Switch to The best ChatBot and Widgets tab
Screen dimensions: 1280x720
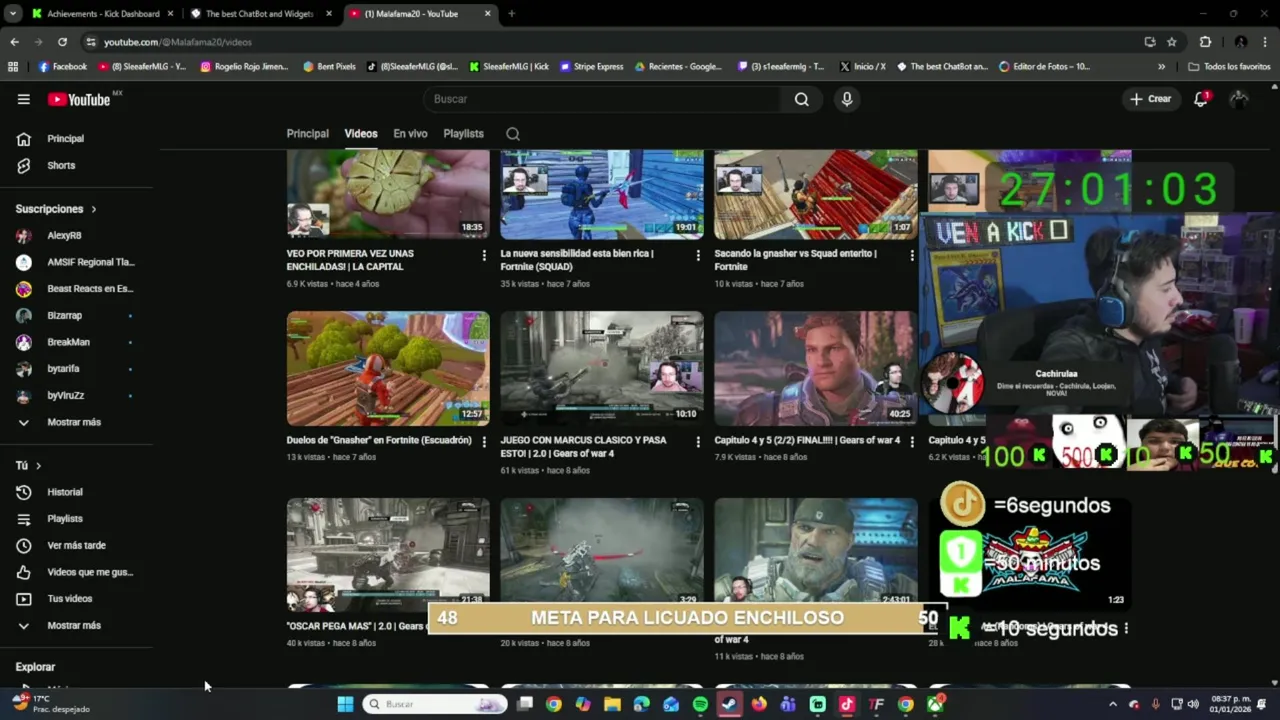click(x=262, y=14)
